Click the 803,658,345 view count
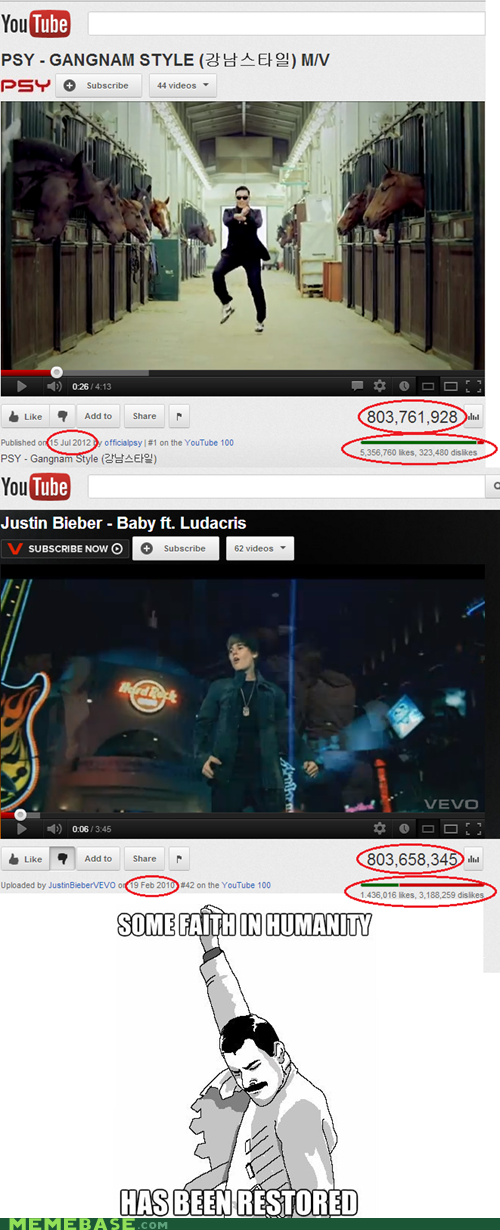This screenshot has height=1230, width=500. click(x=412, y=859)
